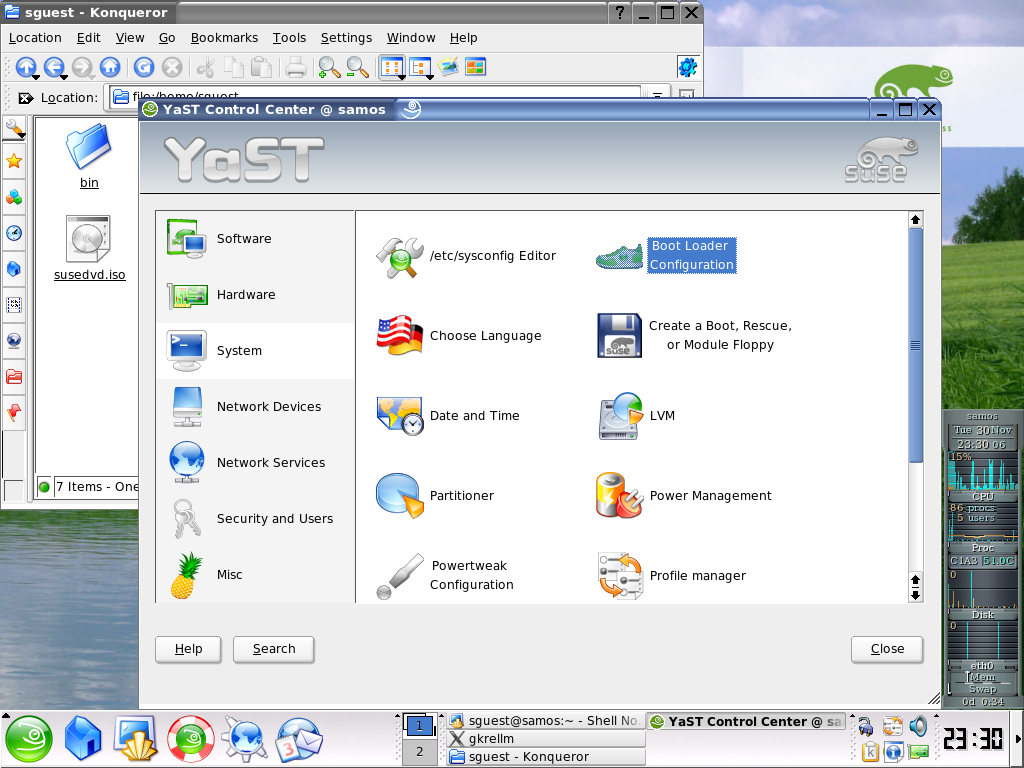The image size is (1024, 768).
Task: Open the bin folder in Konqueror
Action: point(89,157)
